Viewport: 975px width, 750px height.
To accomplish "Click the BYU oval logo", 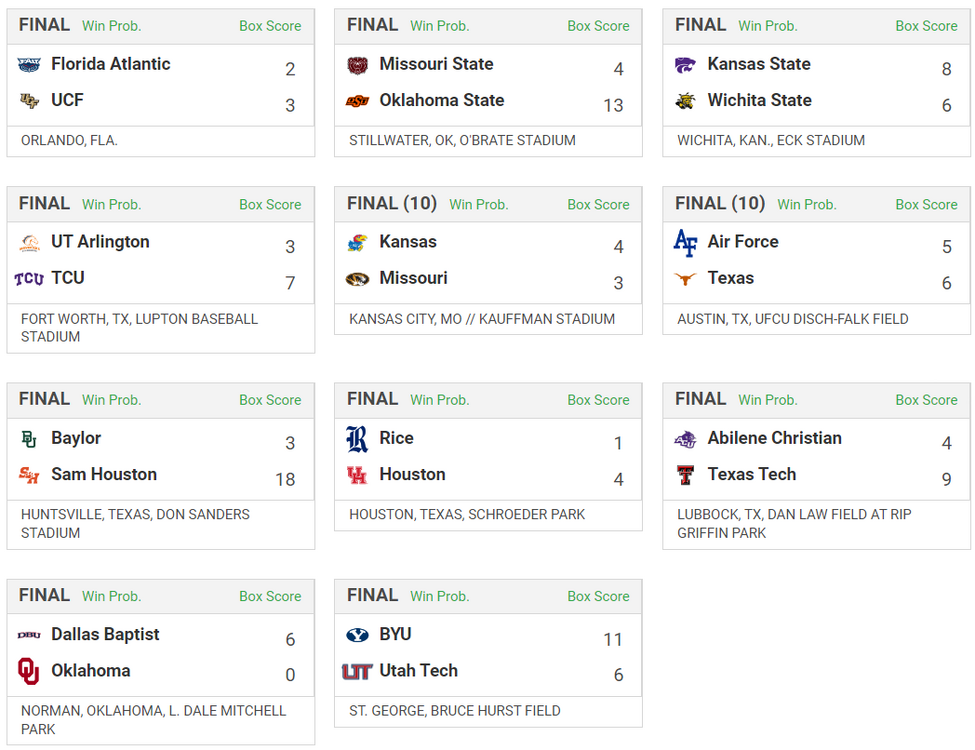I will 357,635.
